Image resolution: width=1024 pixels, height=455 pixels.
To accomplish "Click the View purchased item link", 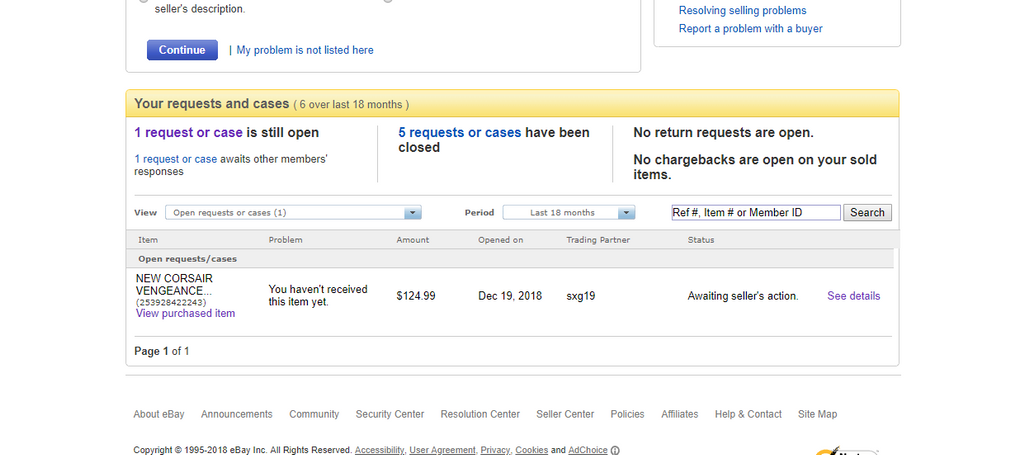I will tap(185, 313).
